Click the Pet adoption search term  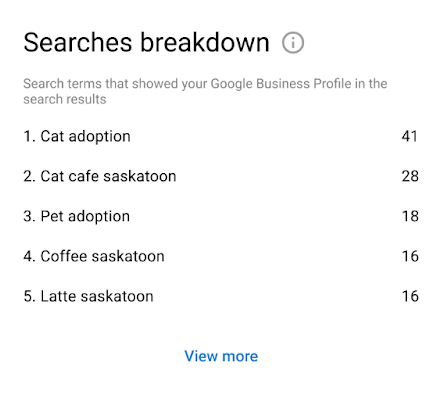point(85,216)
